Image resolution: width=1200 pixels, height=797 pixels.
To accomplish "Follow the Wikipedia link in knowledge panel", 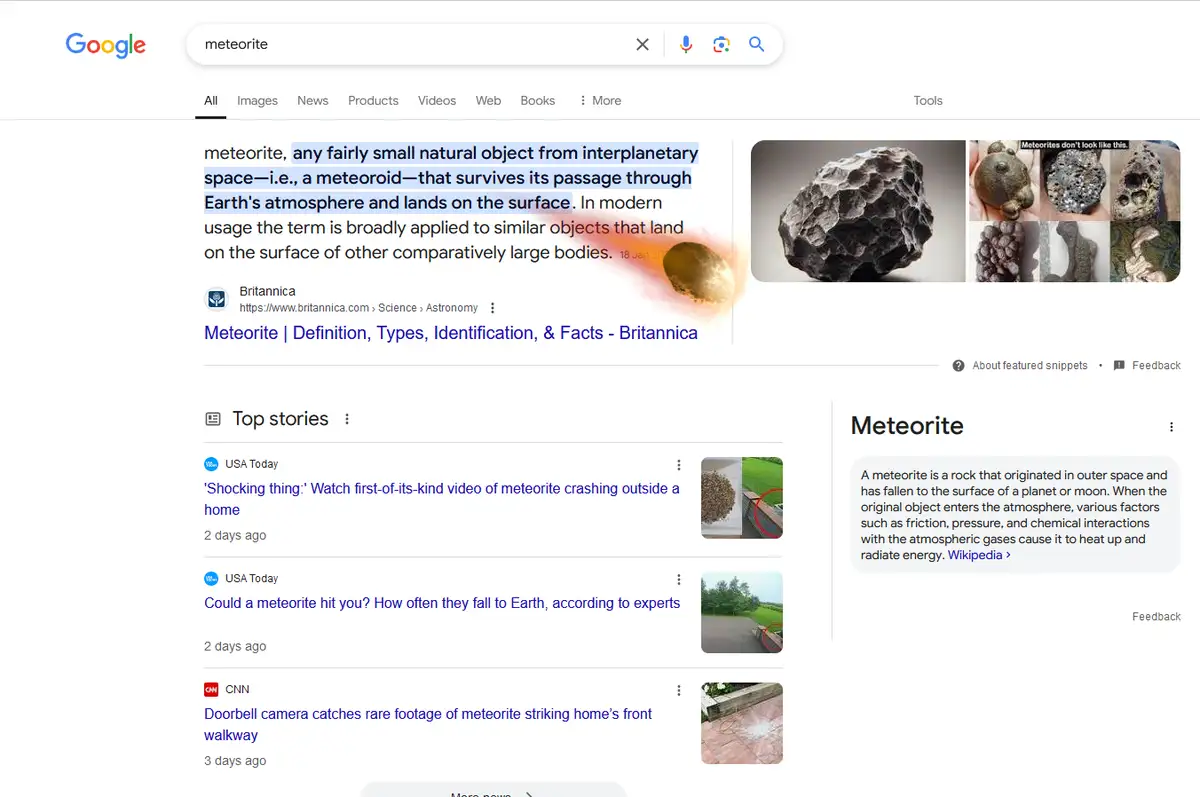I will tap(979, 555).
